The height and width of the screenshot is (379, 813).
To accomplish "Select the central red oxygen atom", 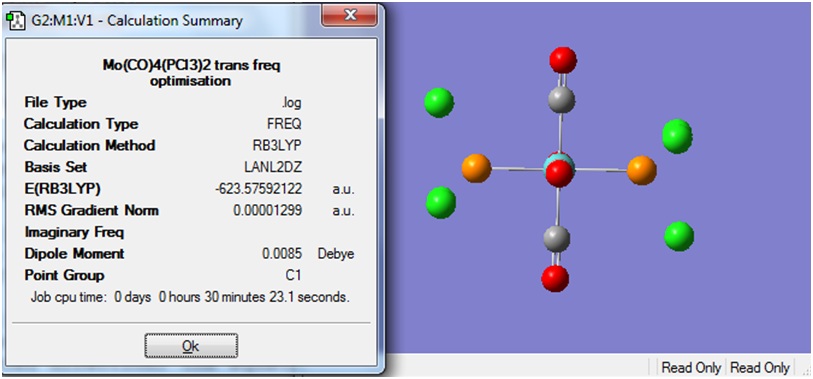I will [559, 173].
